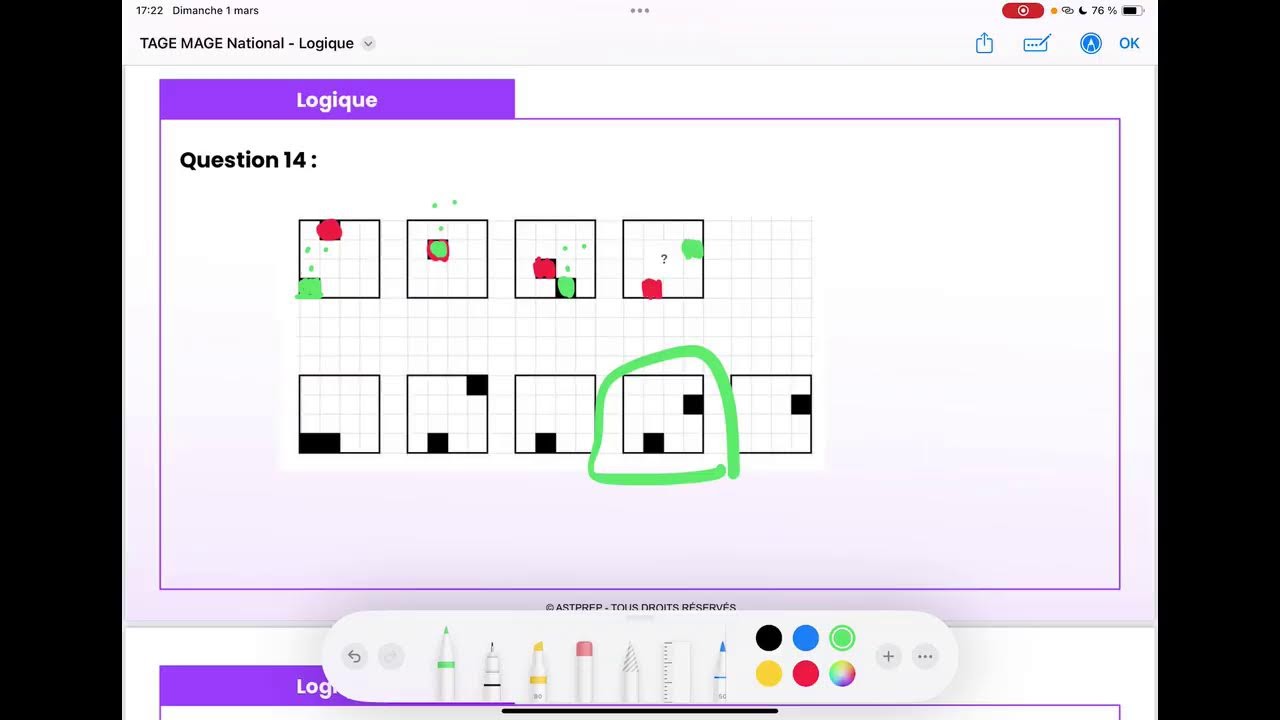
Task: Toggle the markup pen circle icon
Action: coord(1091,43)
